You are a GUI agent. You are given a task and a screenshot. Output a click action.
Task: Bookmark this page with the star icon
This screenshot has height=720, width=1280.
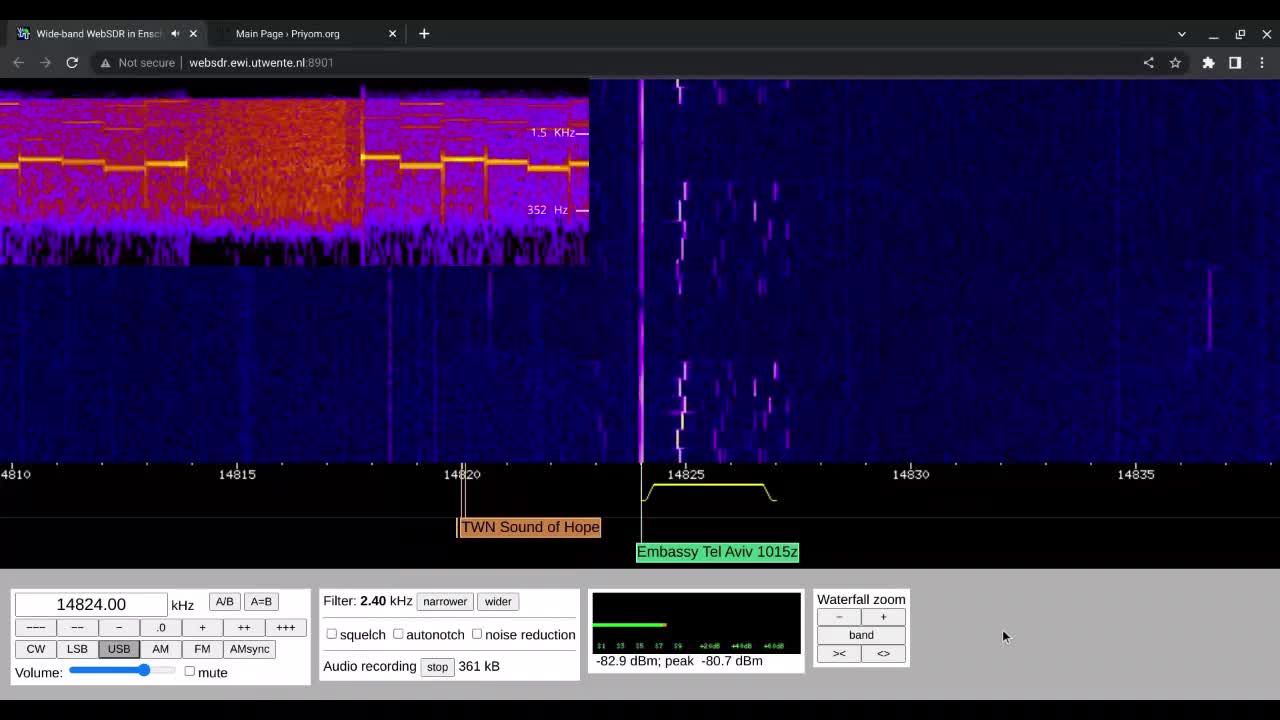[x=1175, y=62]
